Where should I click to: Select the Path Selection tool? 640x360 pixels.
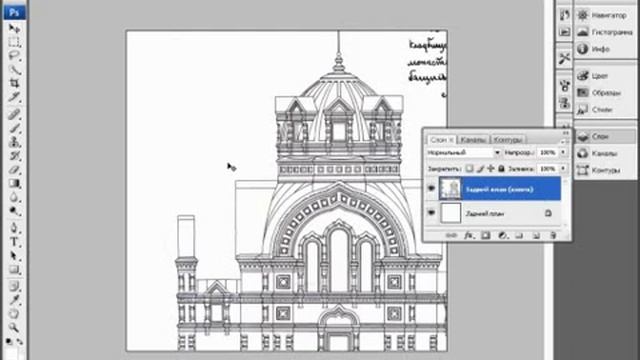[x=15, y=256]
